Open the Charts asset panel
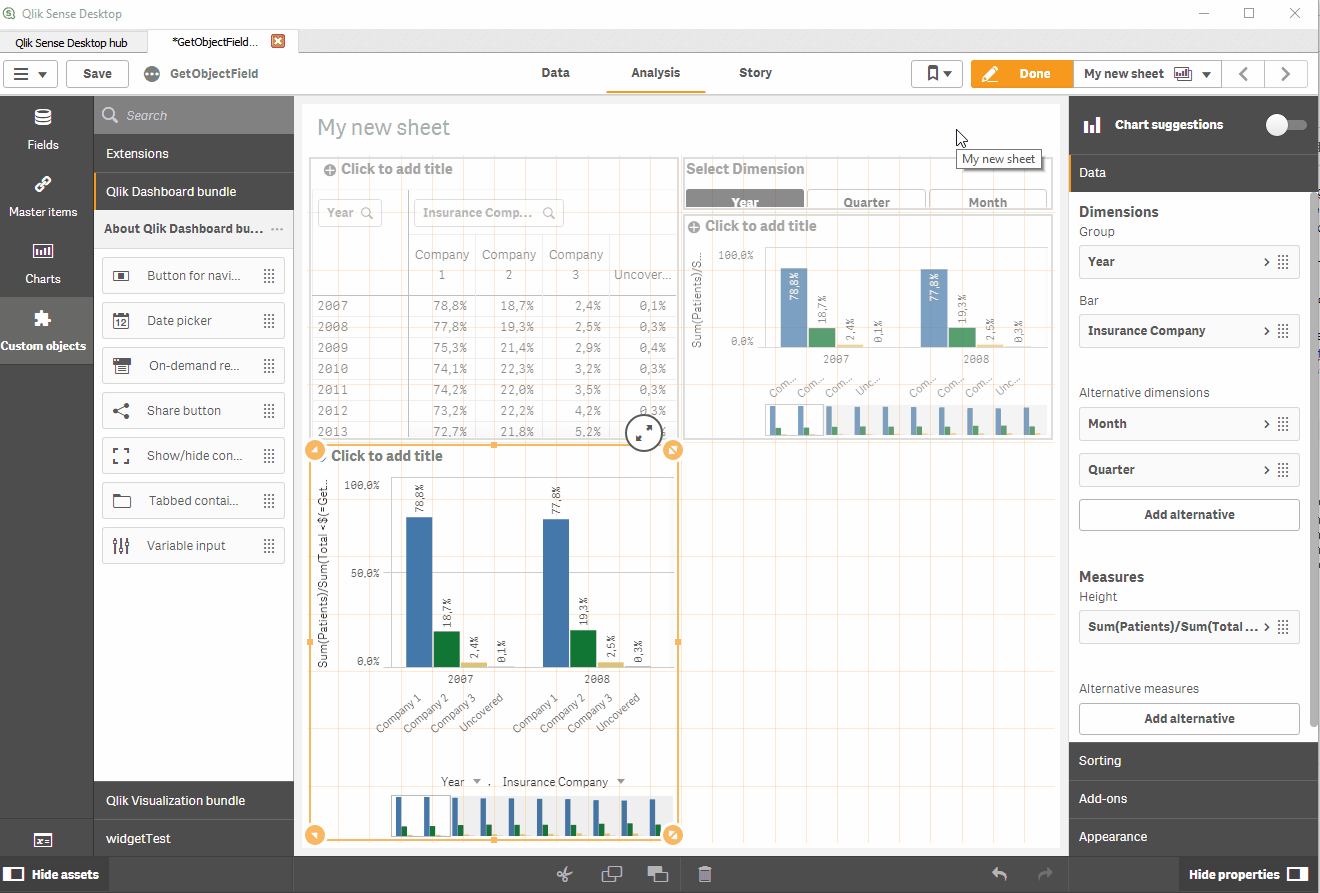Image resolution: width=1320 pixels, height=893 pixels. pos(43,263)
